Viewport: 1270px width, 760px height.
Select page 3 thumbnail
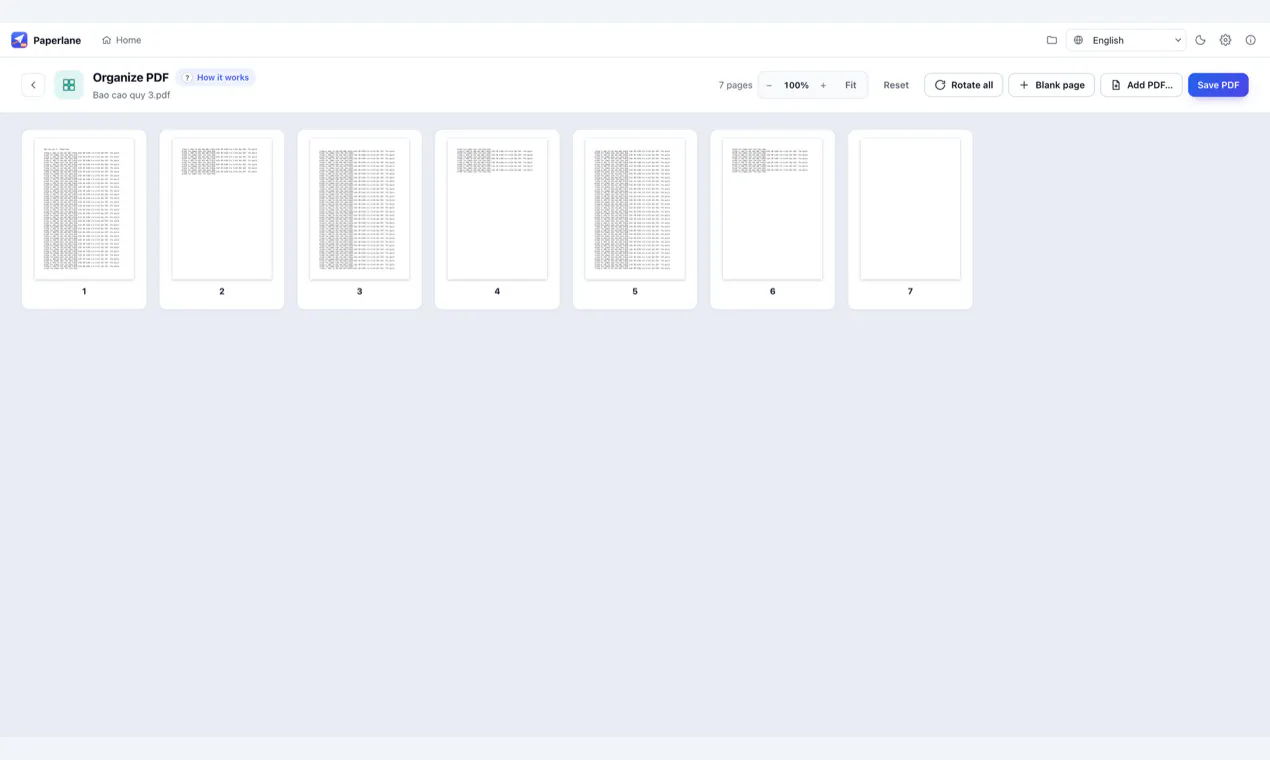click(359, 219)
